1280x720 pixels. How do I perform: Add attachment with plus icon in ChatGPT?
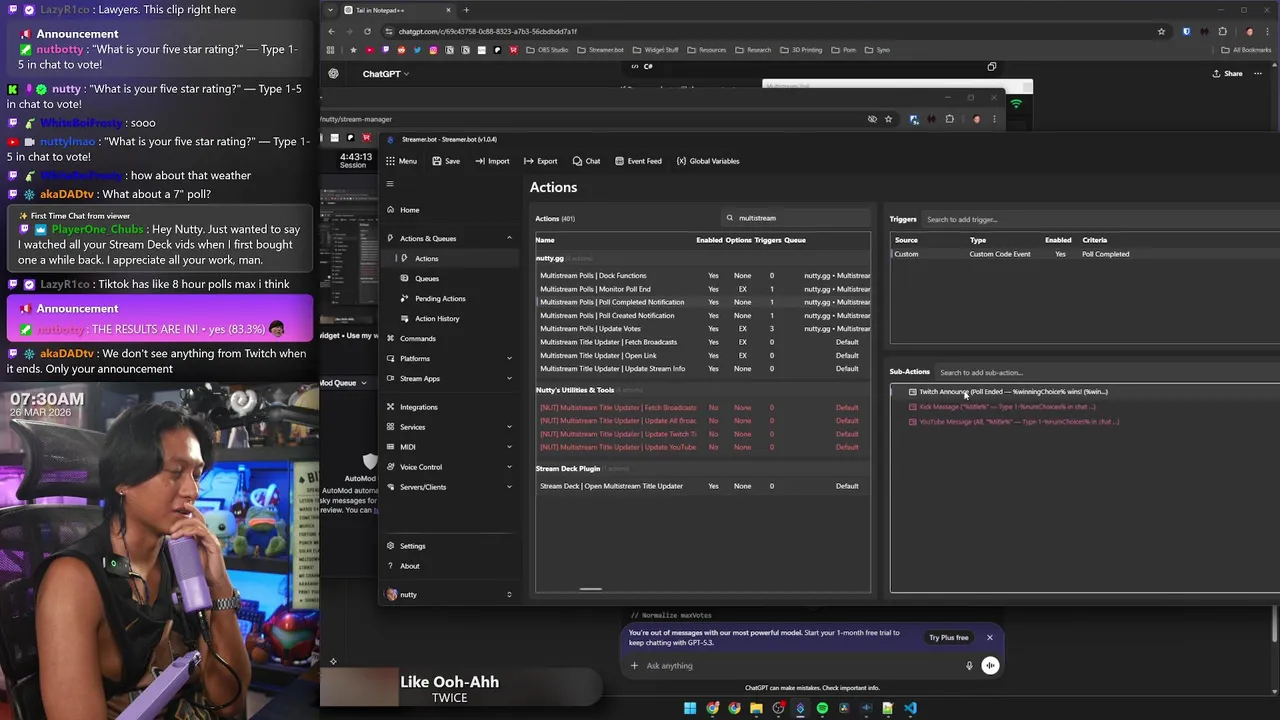634,666
